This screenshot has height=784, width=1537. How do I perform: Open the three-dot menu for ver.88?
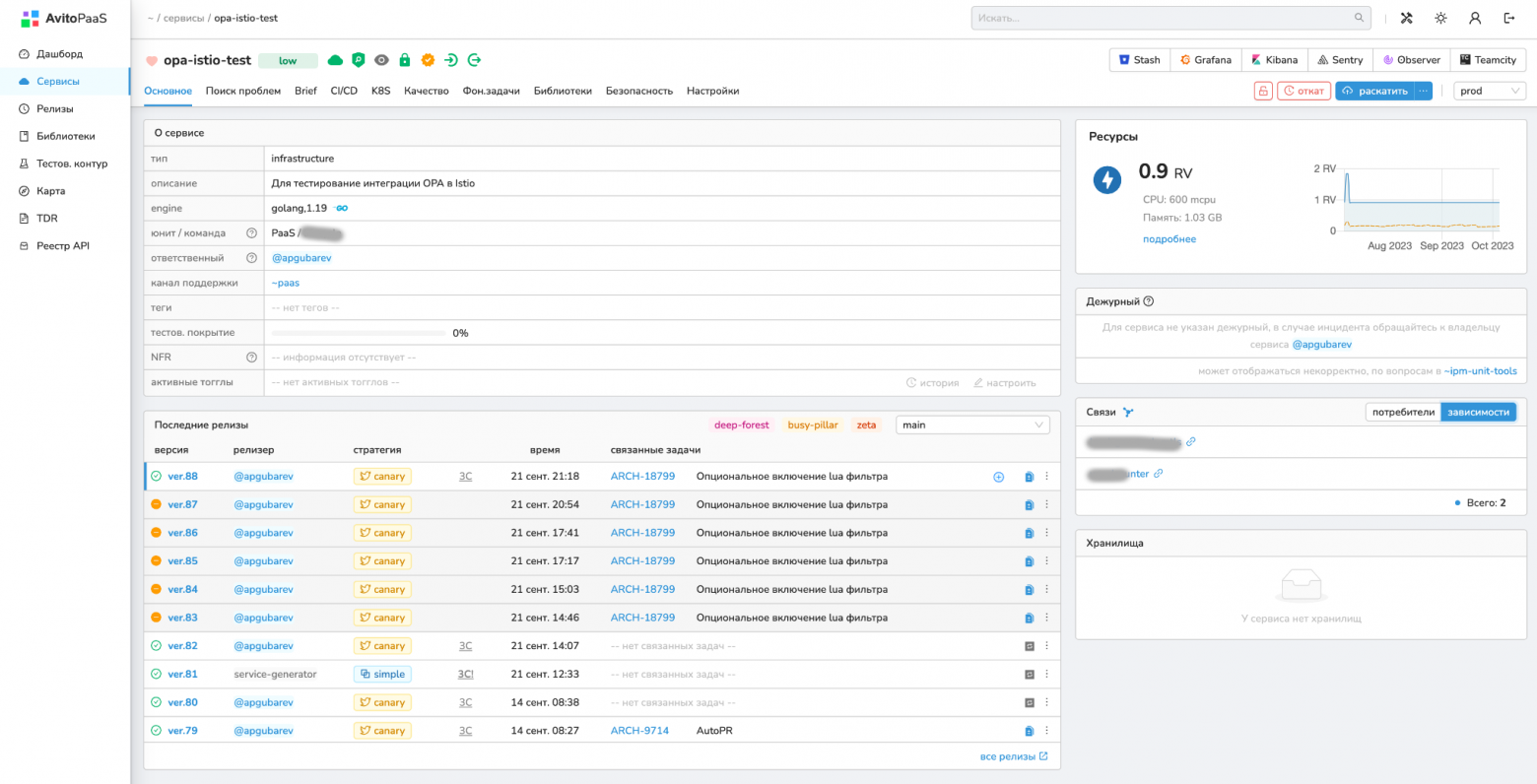click(x=1046, y=477)
